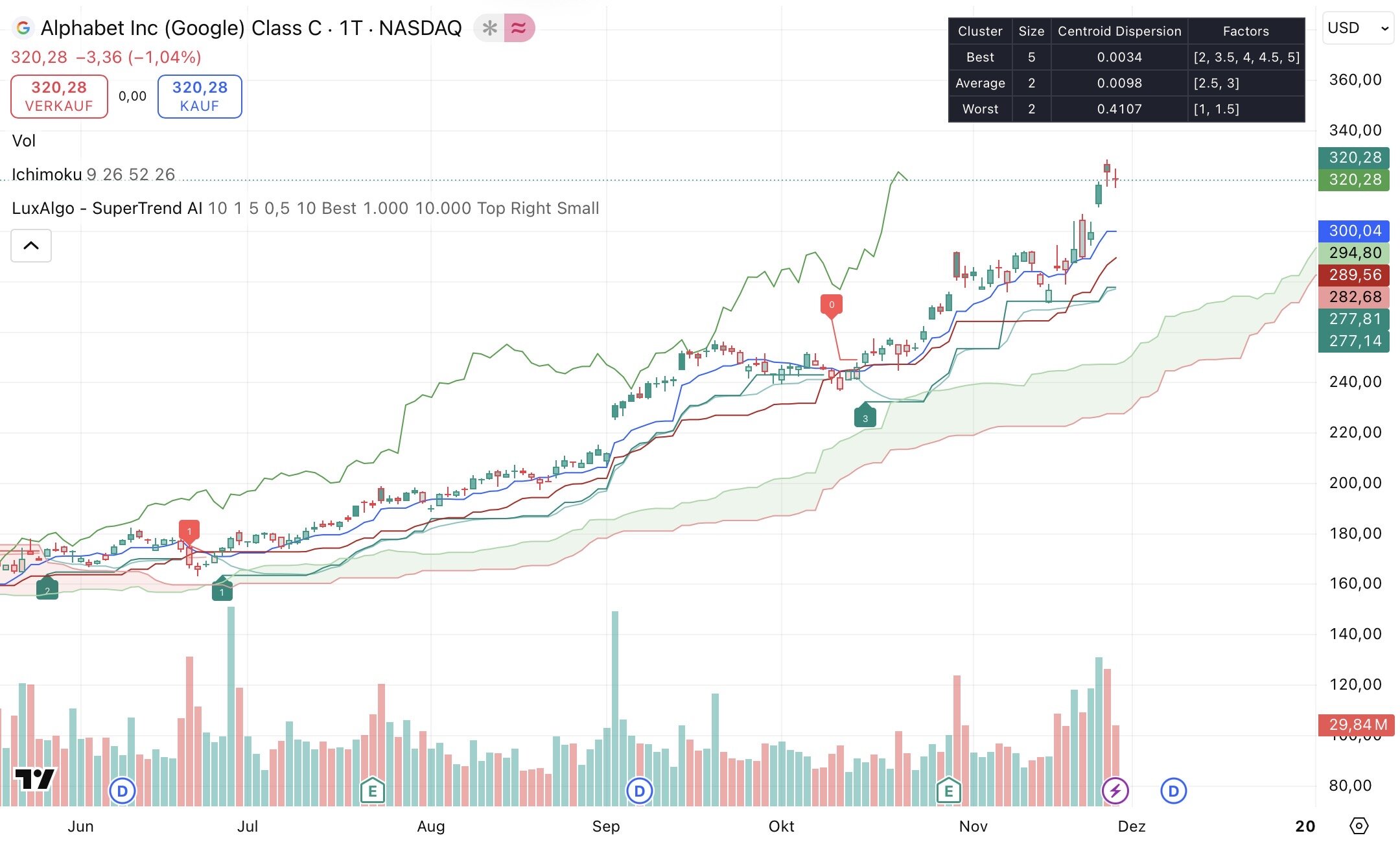Toggle the gray asterisk indicator button

(x=490, y=28)
